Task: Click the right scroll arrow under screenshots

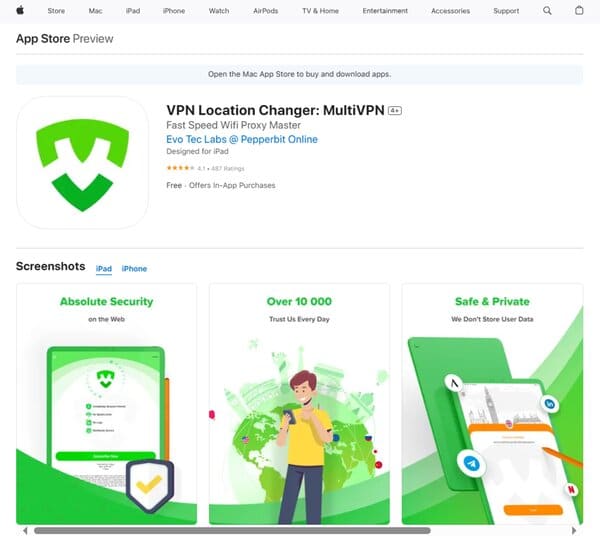Action: [574, 531]
